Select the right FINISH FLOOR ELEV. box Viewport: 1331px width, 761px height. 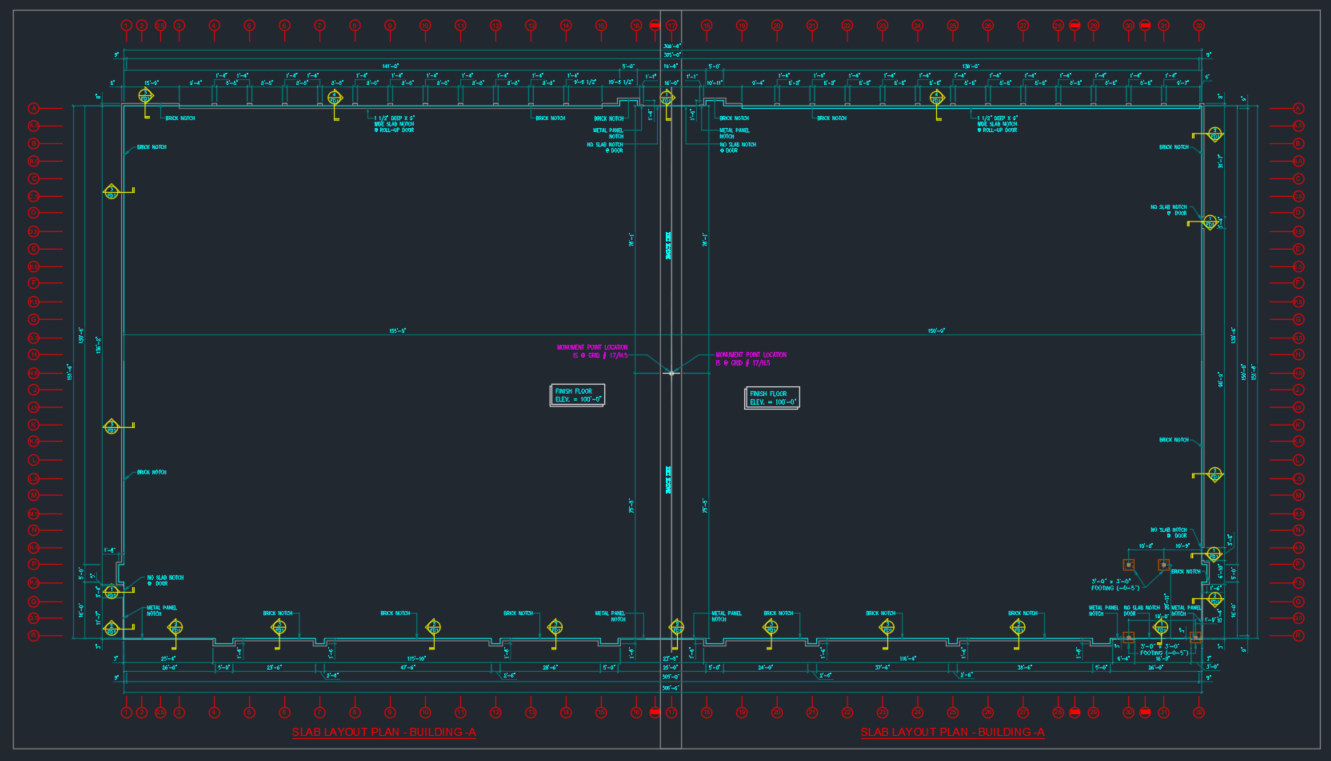(x=772, y=398)
